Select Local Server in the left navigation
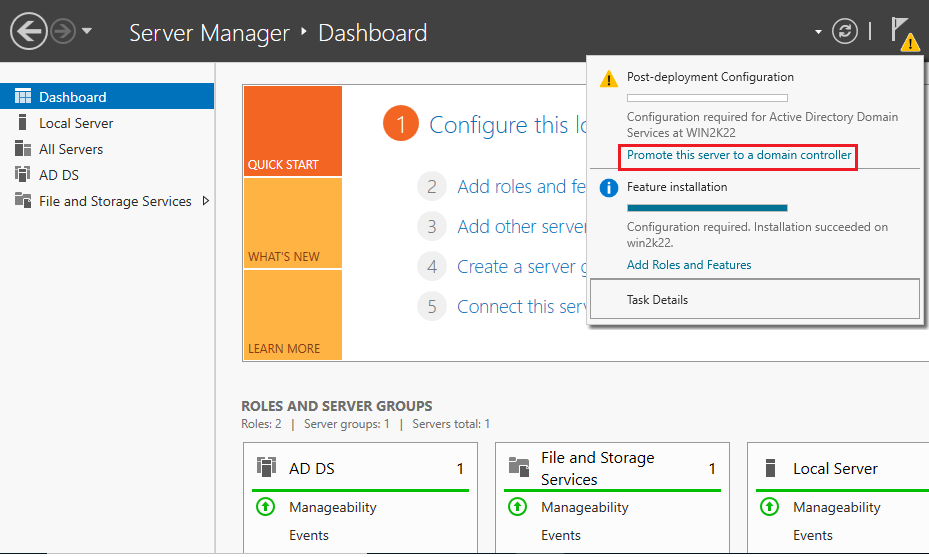The width and height of the screenshot is (929, 557). 107,123
